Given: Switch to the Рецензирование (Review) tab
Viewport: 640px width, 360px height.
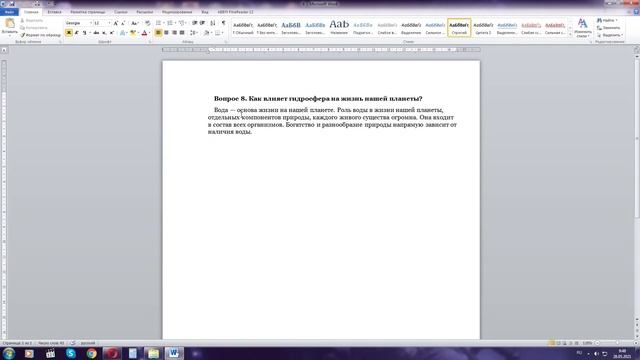Looking at the screenshot, I should click(x=177, y=12).
